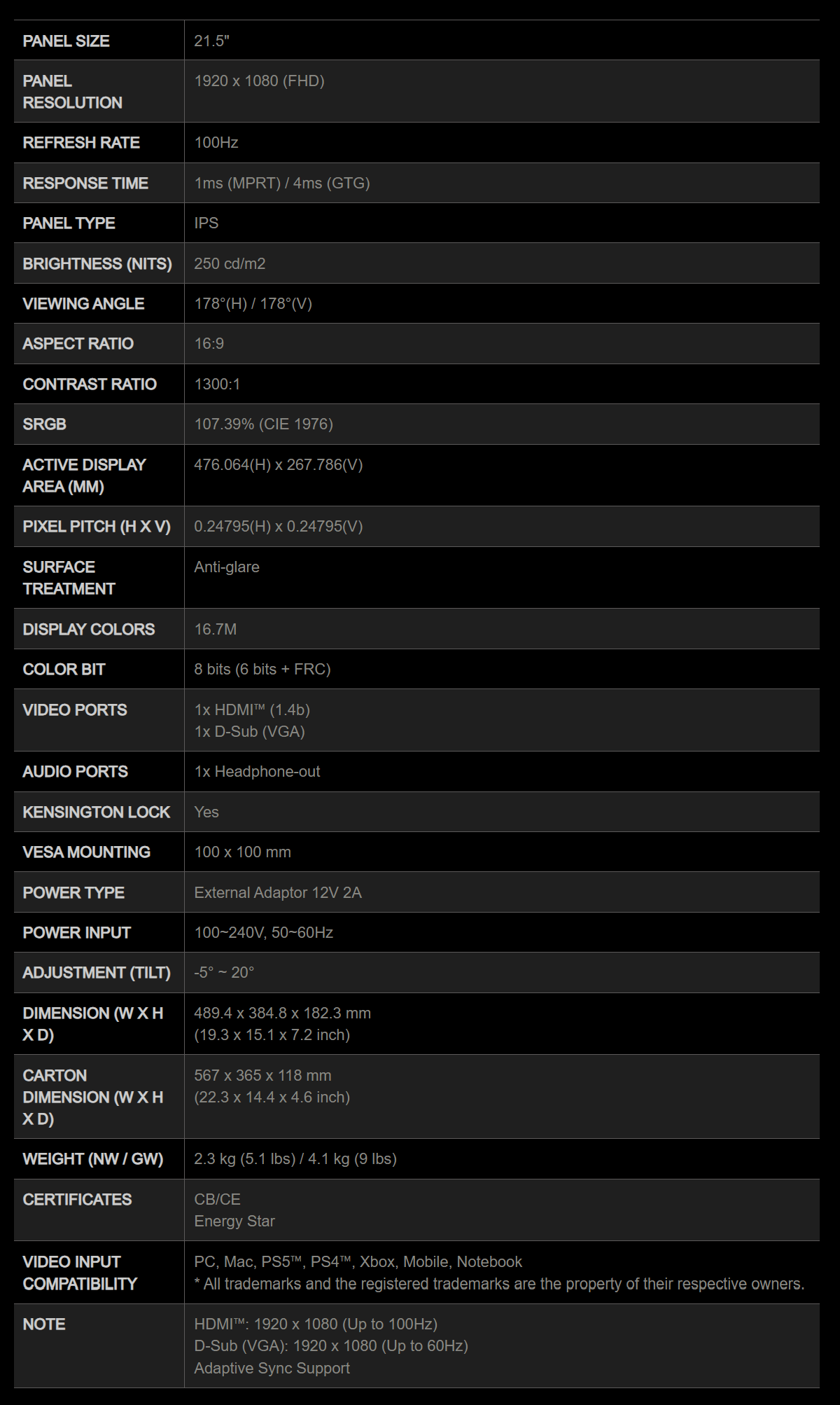Screen dimensions: 840x1405
Task: Select the 107.39% (CIE 1976) sRGB value
Action: (x=263, y=424)
